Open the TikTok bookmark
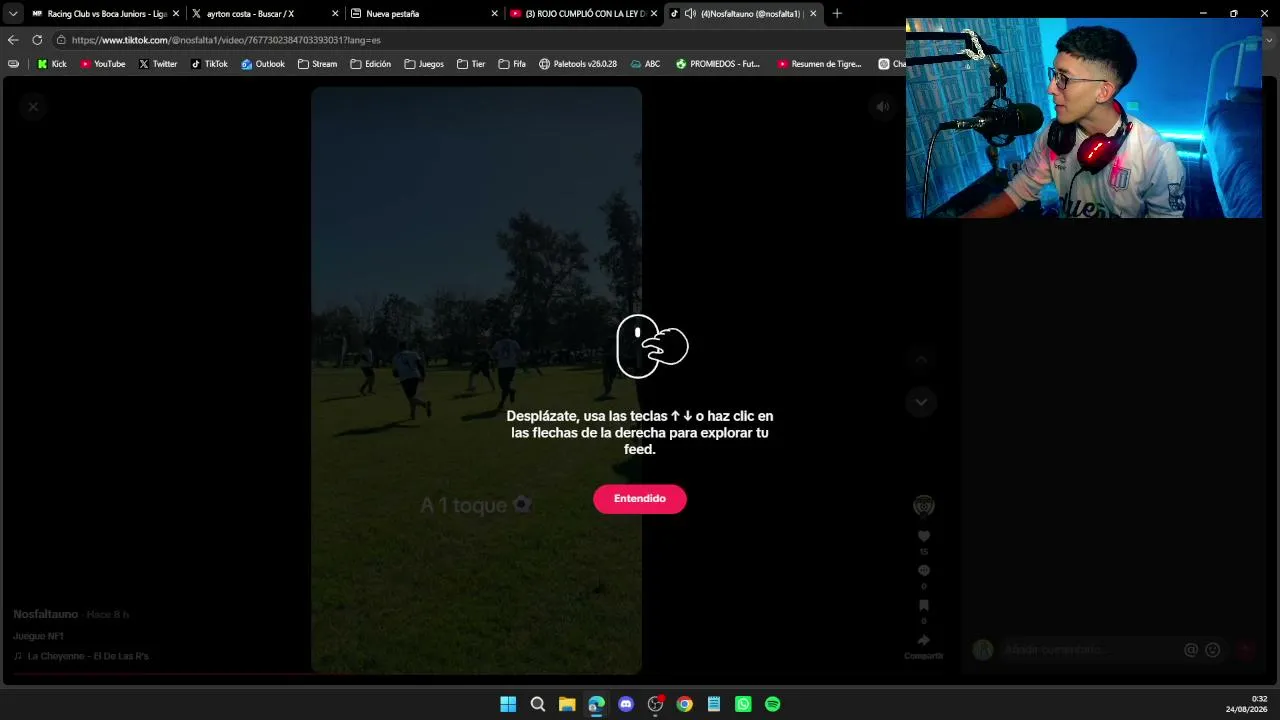This screenshot has height=720, width=1280. 209,64
